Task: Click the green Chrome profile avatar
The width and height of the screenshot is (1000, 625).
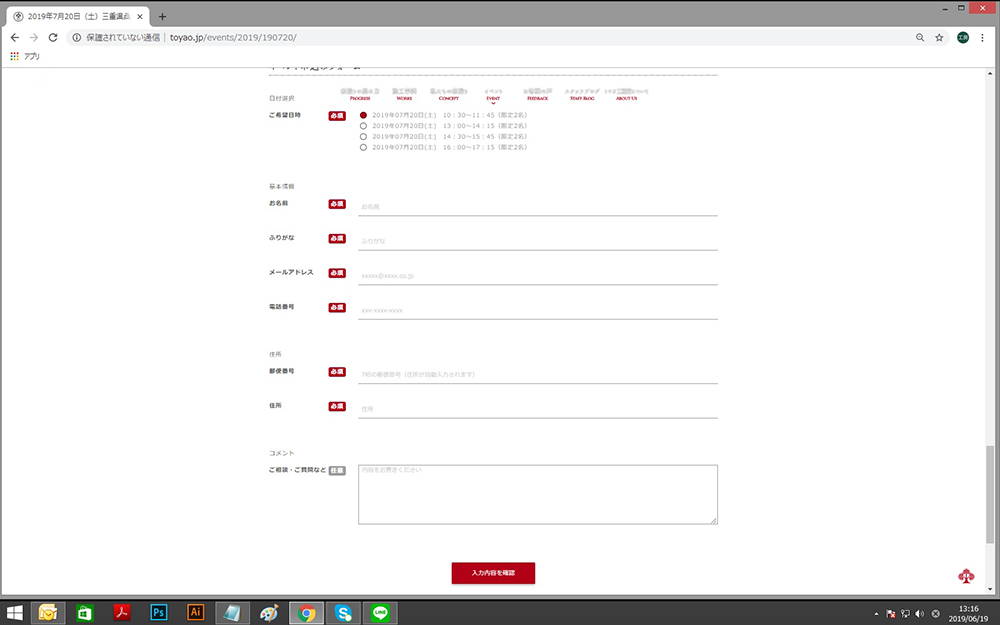Action: click(x=963, y=37)
